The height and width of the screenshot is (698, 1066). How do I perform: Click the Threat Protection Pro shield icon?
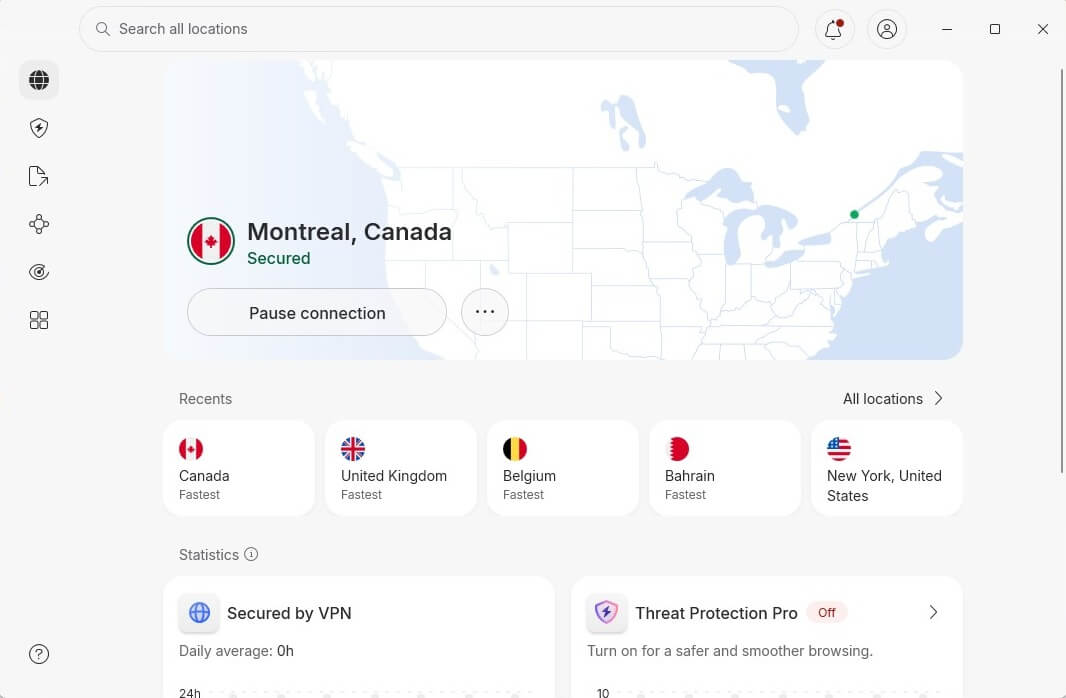606,612
